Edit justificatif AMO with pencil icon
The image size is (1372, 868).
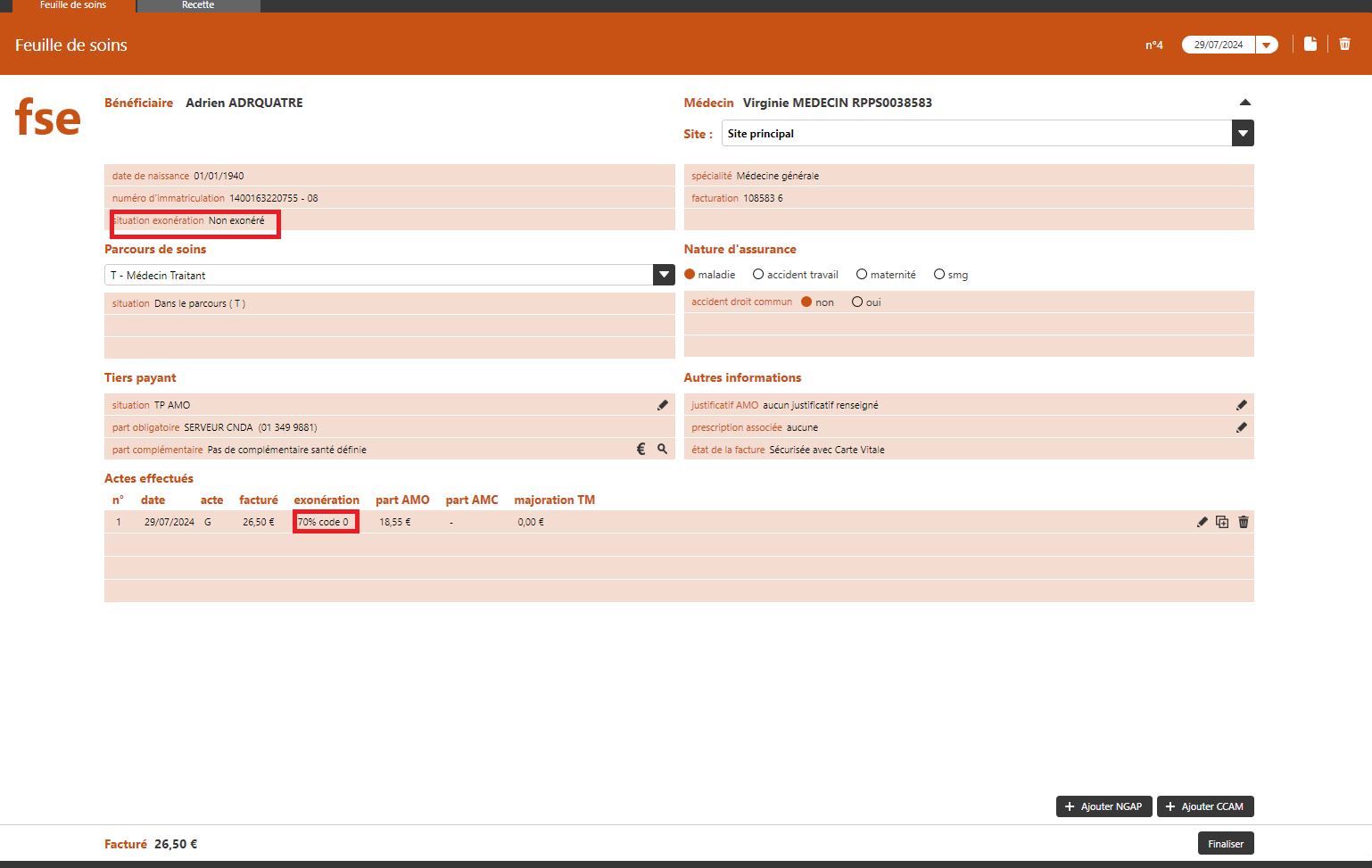(1241, 405)
